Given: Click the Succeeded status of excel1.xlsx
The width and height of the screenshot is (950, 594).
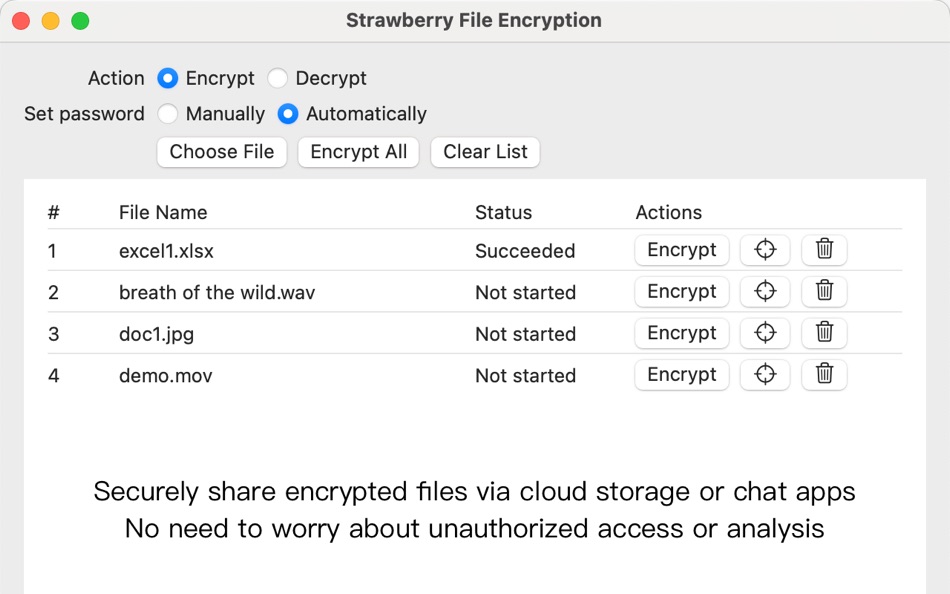Looking at the screenshot, I should click(x=525, y=250).
